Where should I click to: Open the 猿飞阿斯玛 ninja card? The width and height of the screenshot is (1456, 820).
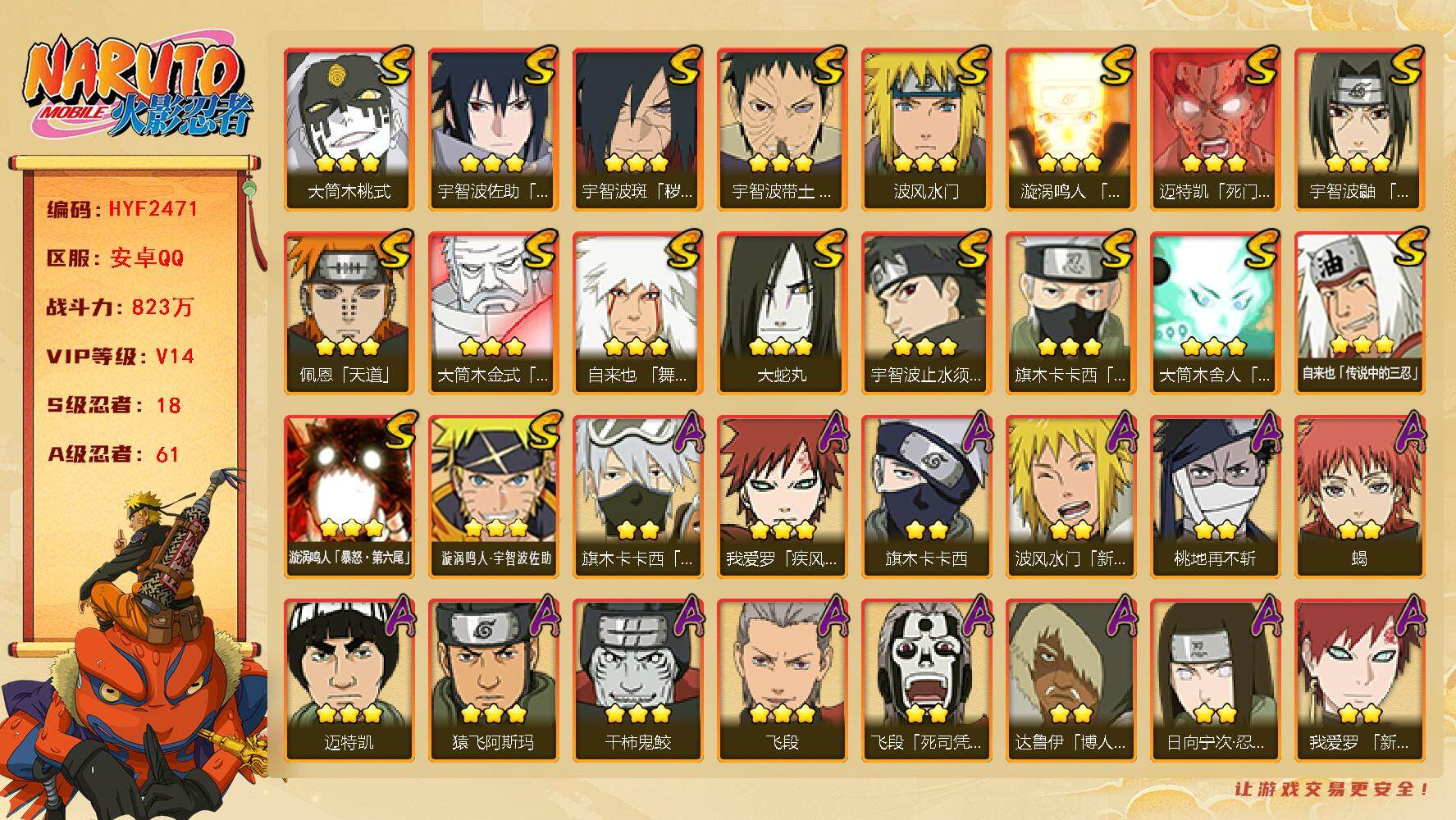[494, 681]
